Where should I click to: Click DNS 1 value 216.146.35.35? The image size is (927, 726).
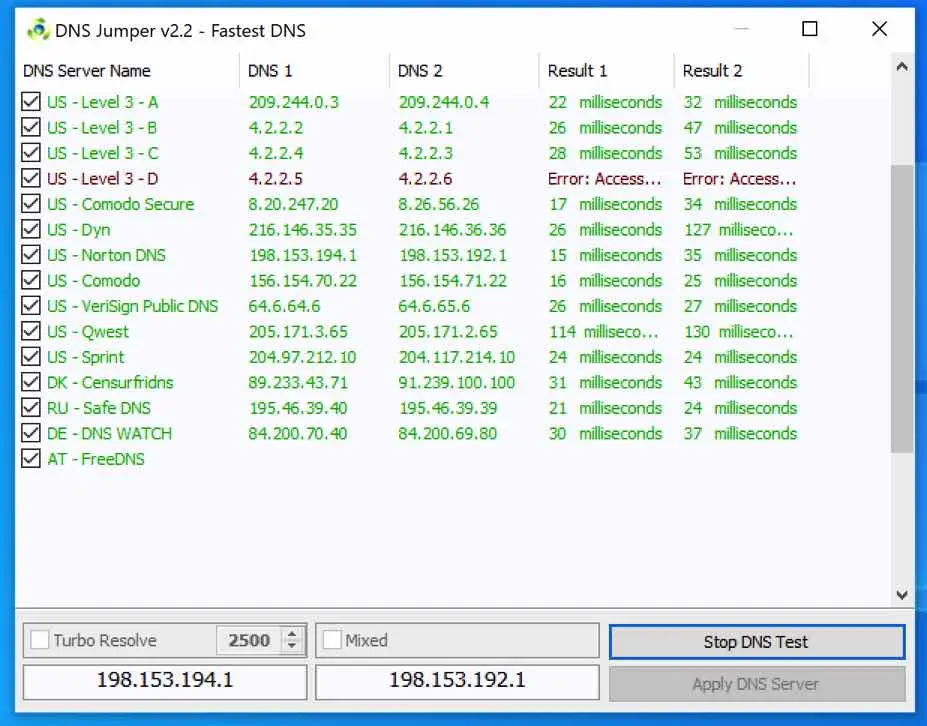point(303,229)
